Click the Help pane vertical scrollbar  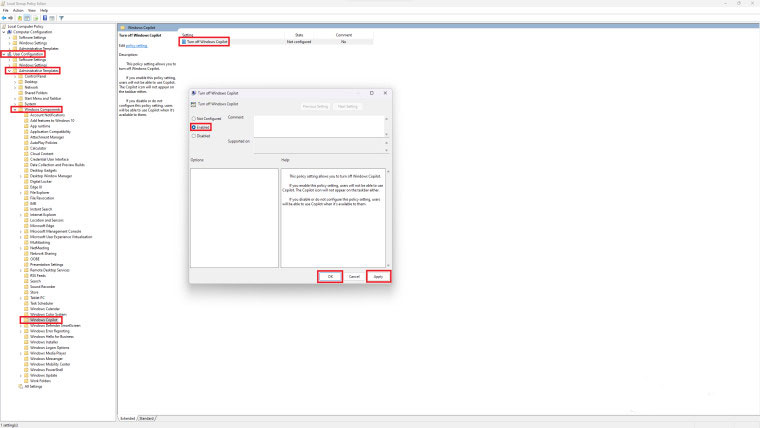(x=388, y=218)
